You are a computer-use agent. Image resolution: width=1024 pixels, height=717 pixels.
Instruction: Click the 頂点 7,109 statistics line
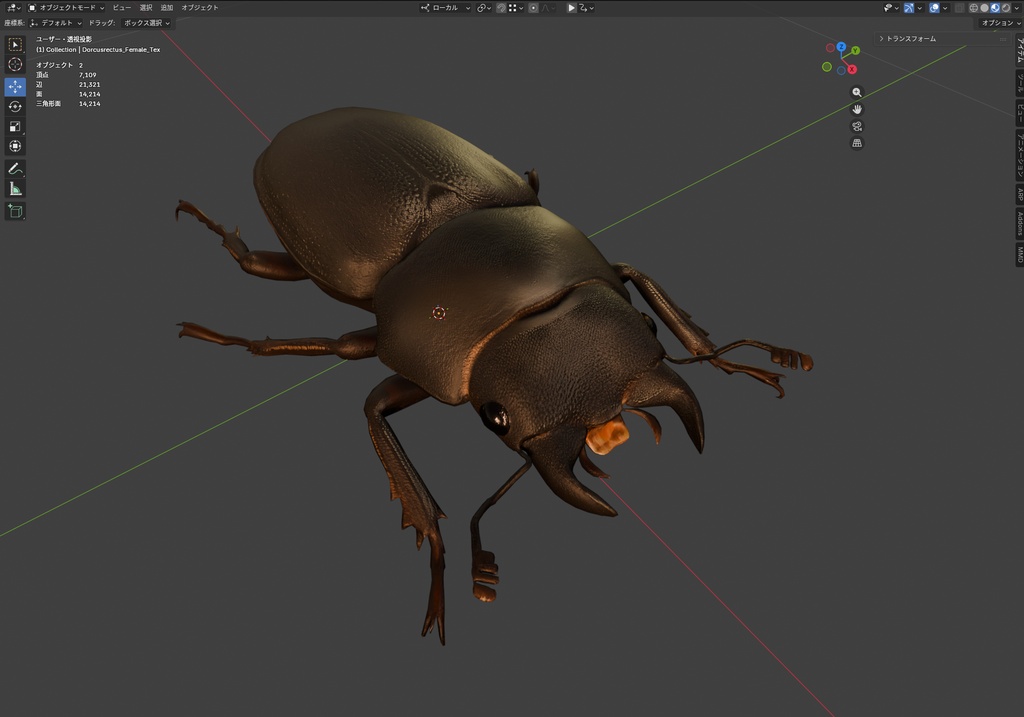pyautogui.click(x=66, y=75)
